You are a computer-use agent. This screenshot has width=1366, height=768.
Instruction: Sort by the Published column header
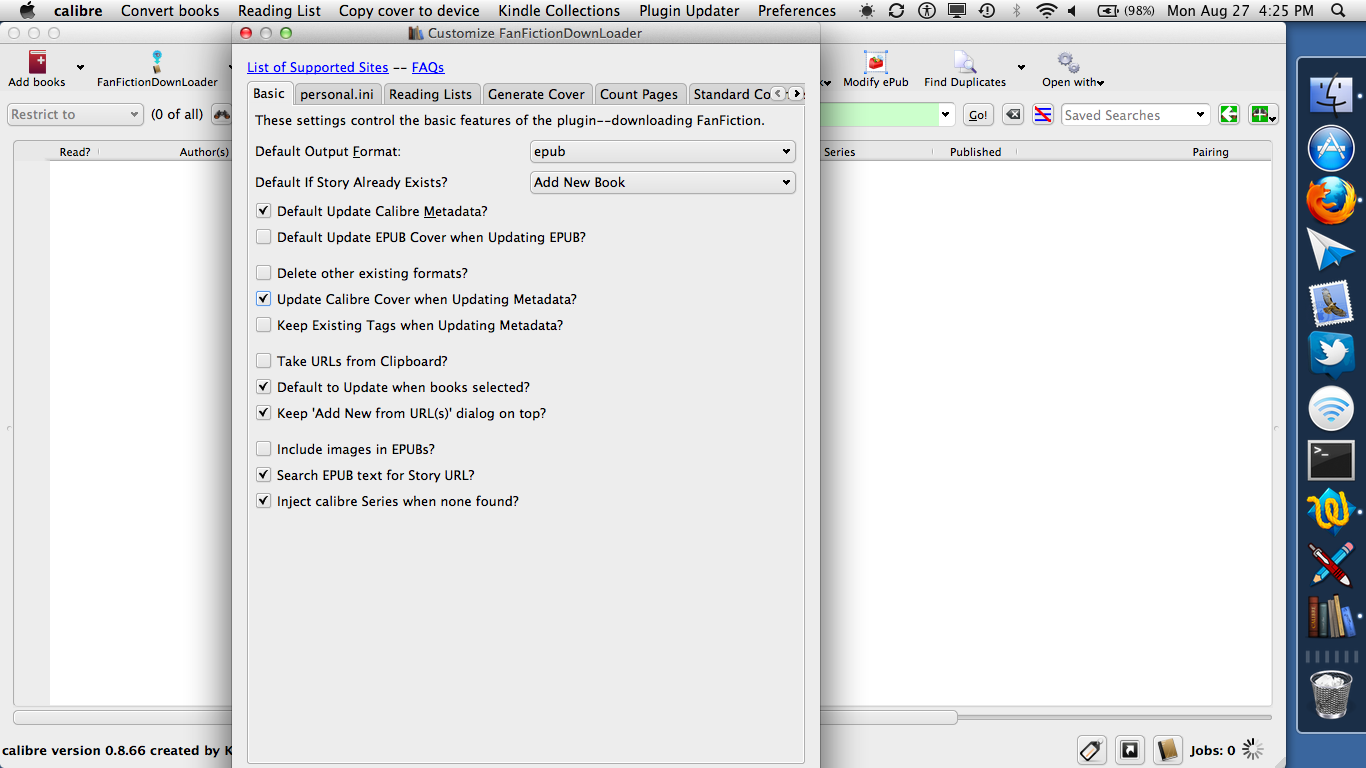point(975,152)
